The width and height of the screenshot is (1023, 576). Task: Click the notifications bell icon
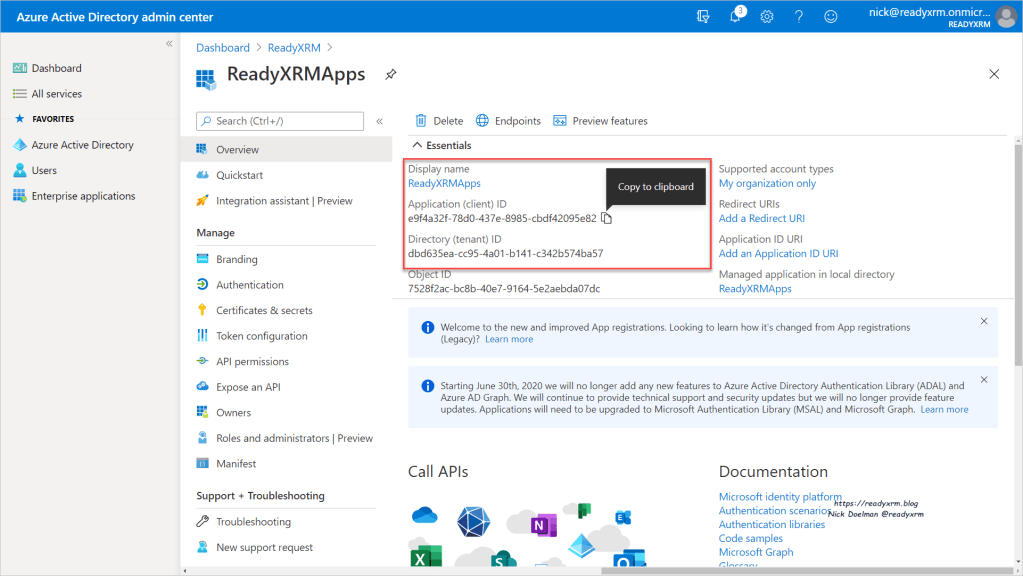tap(736, 17)
